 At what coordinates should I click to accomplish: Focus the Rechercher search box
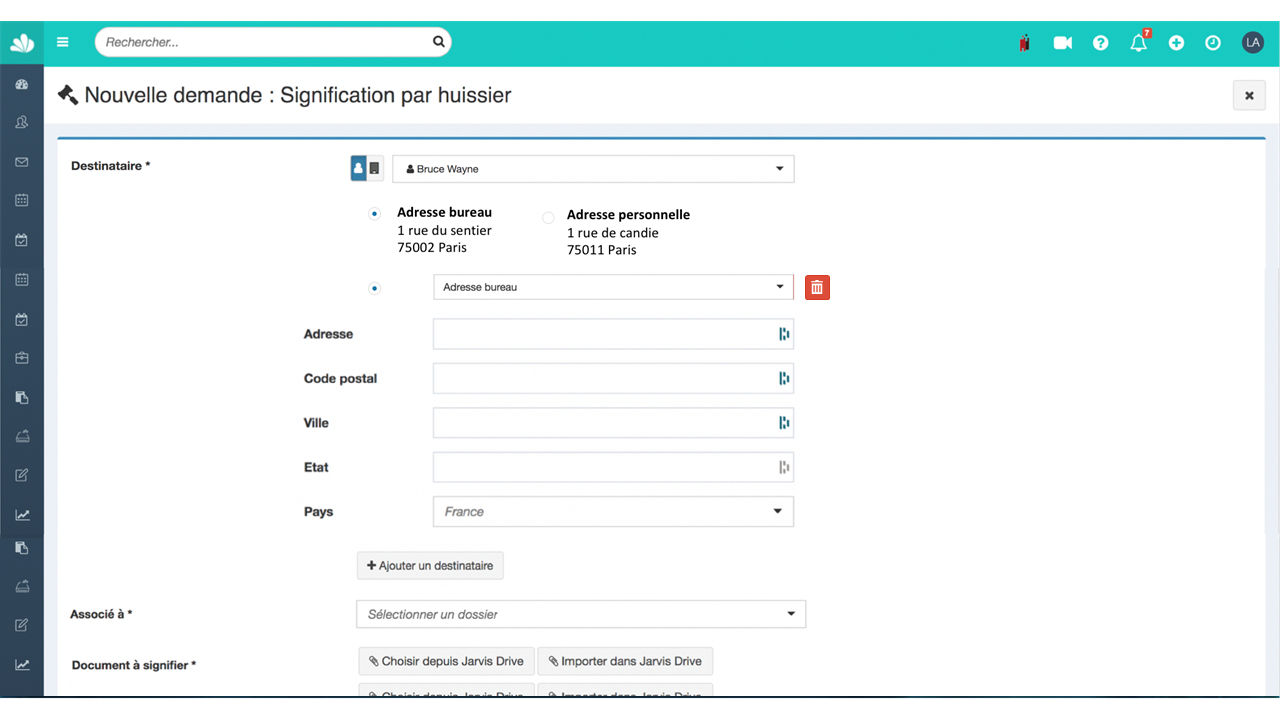(x=272, y=42)
